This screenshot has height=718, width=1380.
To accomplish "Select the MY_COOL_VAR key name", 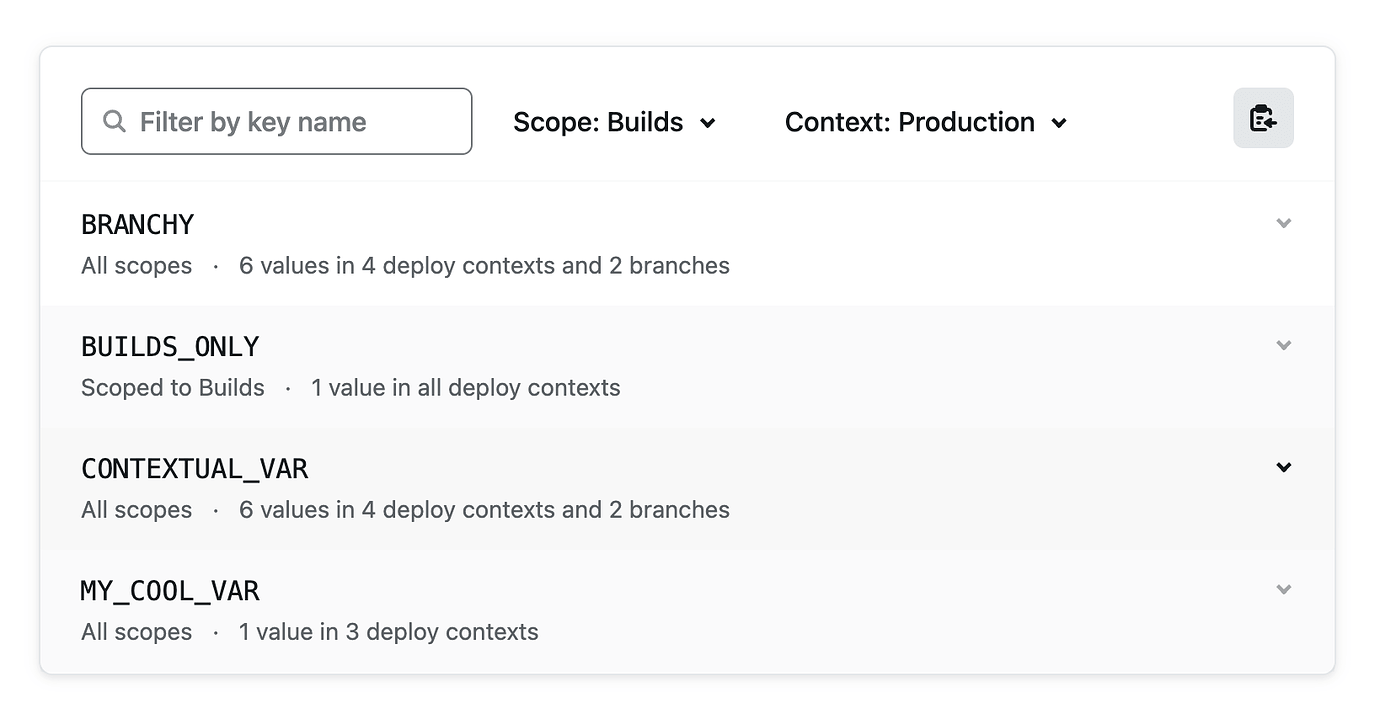I will (170, 591).
